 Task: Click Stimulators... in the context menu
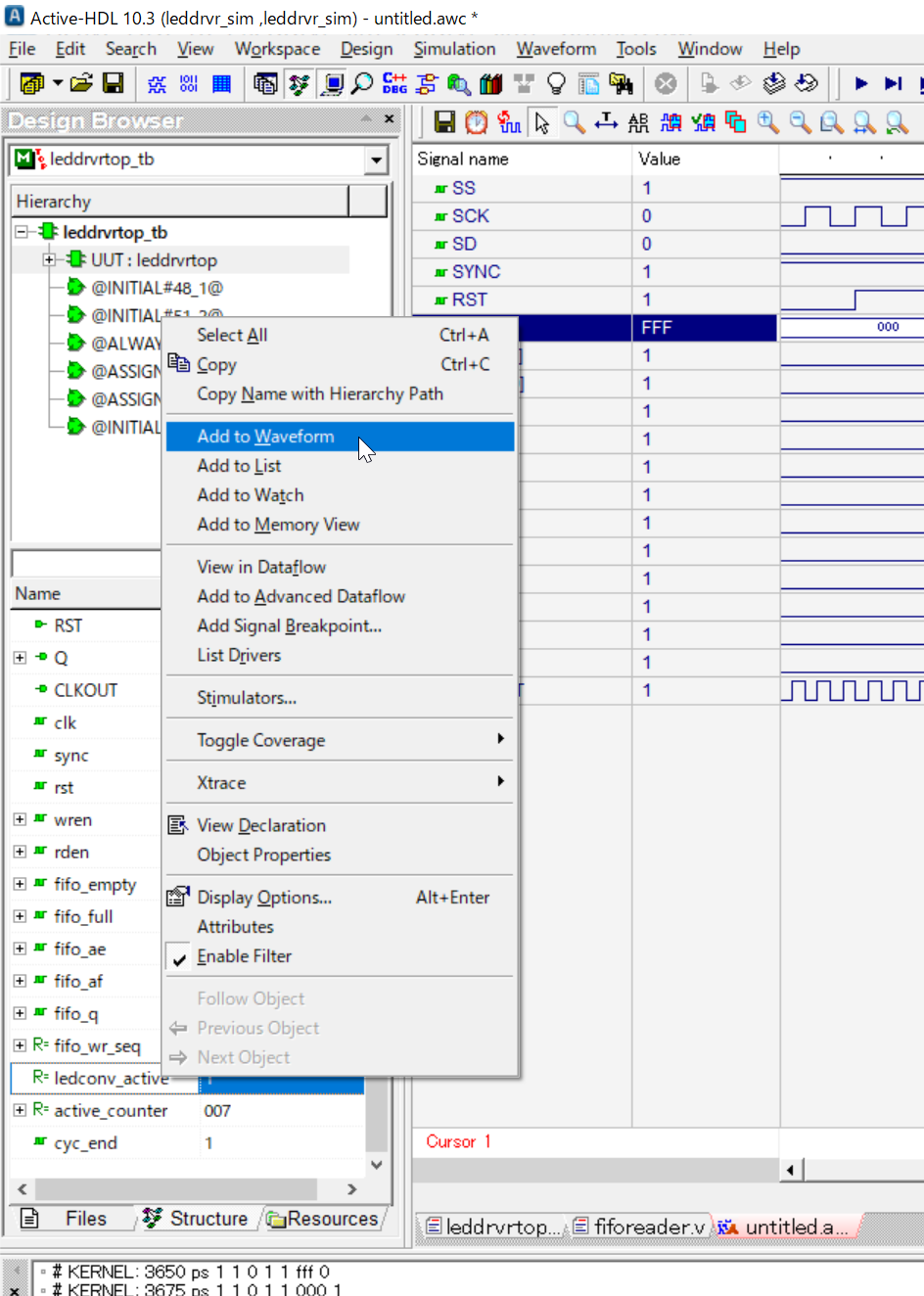(x=340, y=698)
